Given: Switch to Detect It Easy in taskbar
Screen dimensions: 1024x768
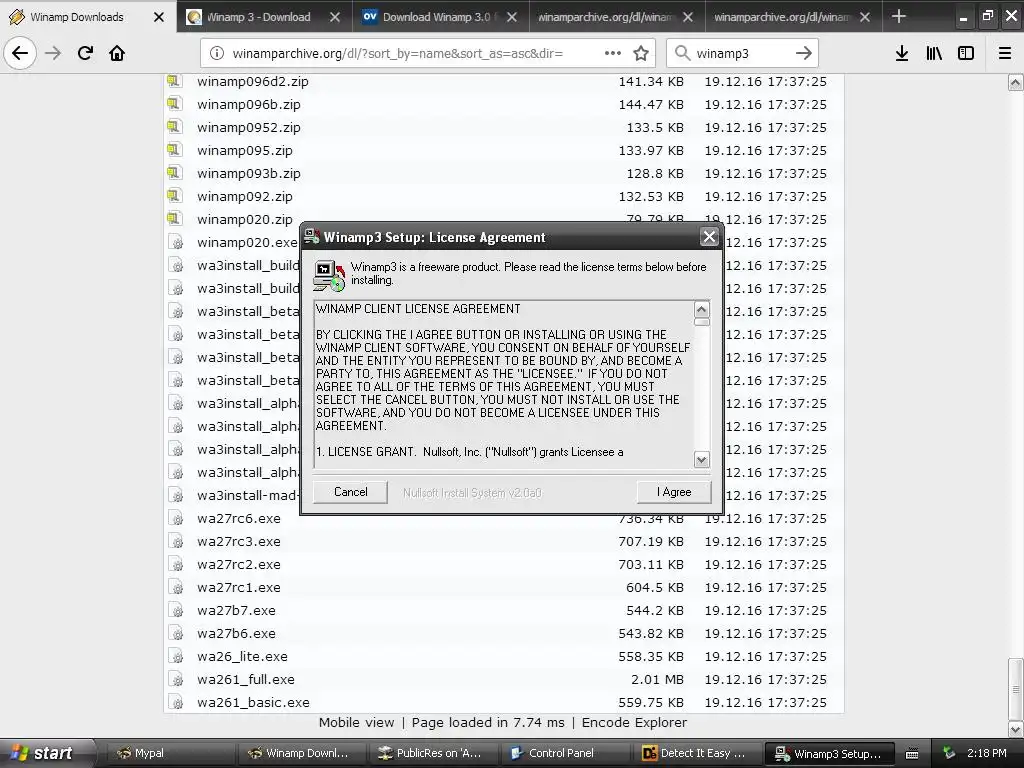Looking at the screenshot, I should tap(696, 753).
